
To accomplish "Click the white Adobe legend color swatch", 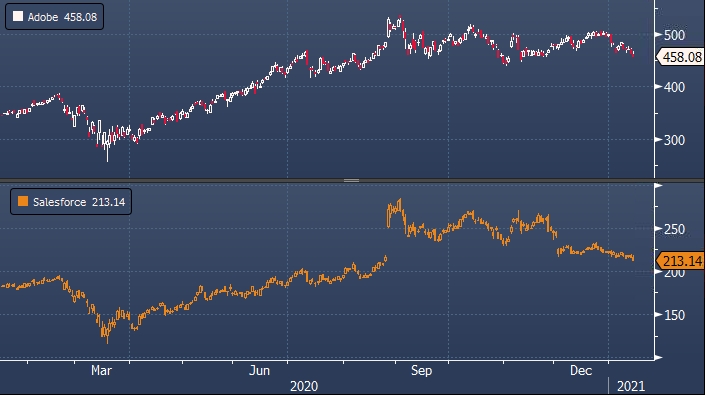I will (18, 17).
